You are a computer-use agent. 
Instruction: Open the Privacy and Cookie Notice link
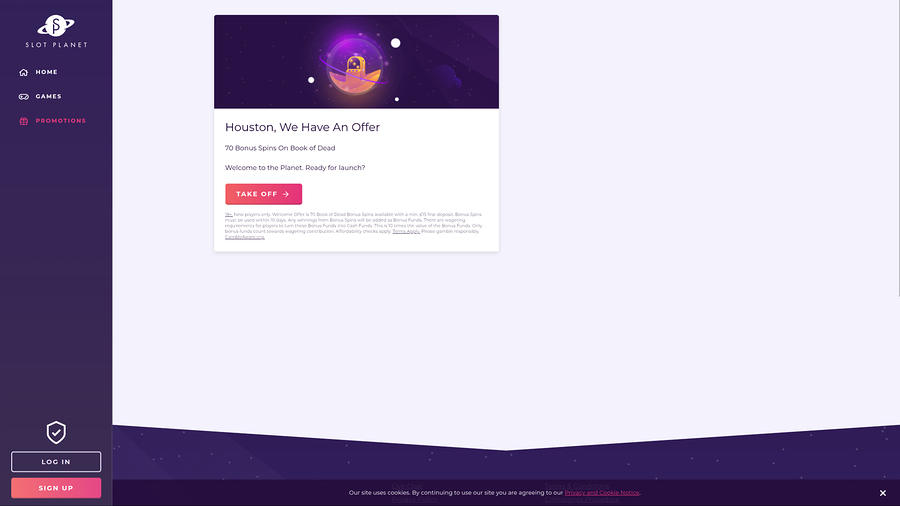[602, 493]
